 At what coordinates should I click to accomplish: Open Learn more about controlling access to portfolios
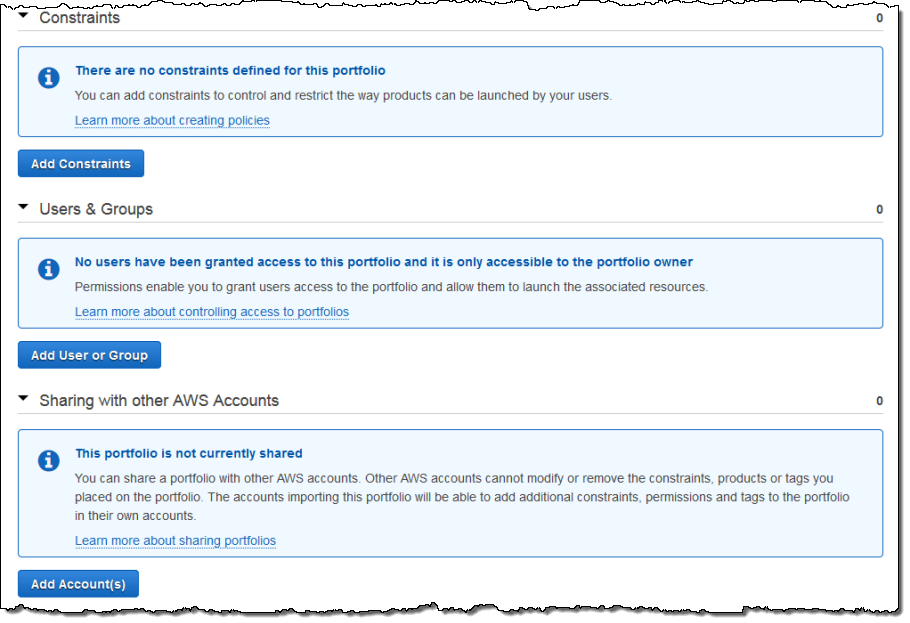point(212,311)
